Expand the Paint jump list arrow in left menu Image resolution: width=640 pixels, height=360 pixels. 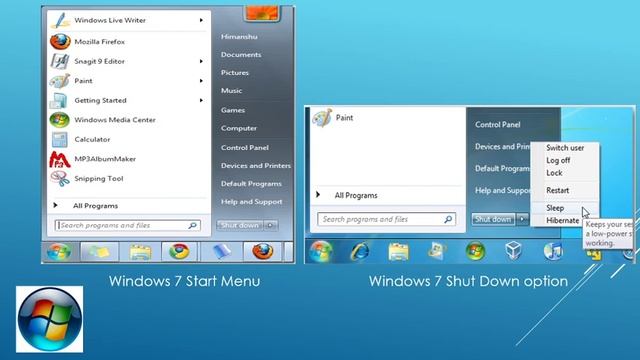pos(201,81)
